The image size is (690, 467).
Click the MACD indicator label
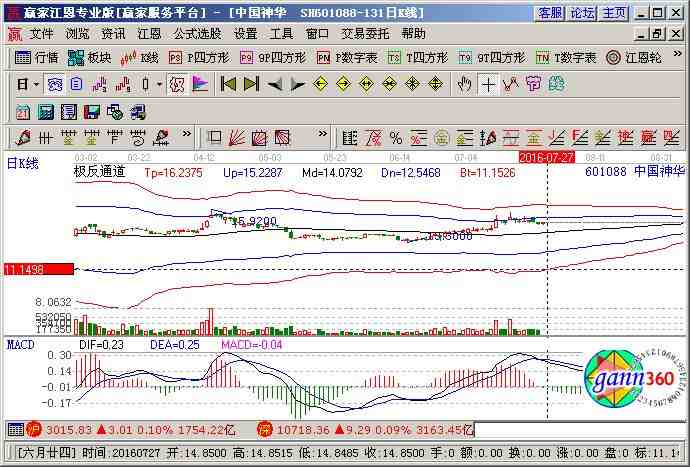click(x=20, y=345)
